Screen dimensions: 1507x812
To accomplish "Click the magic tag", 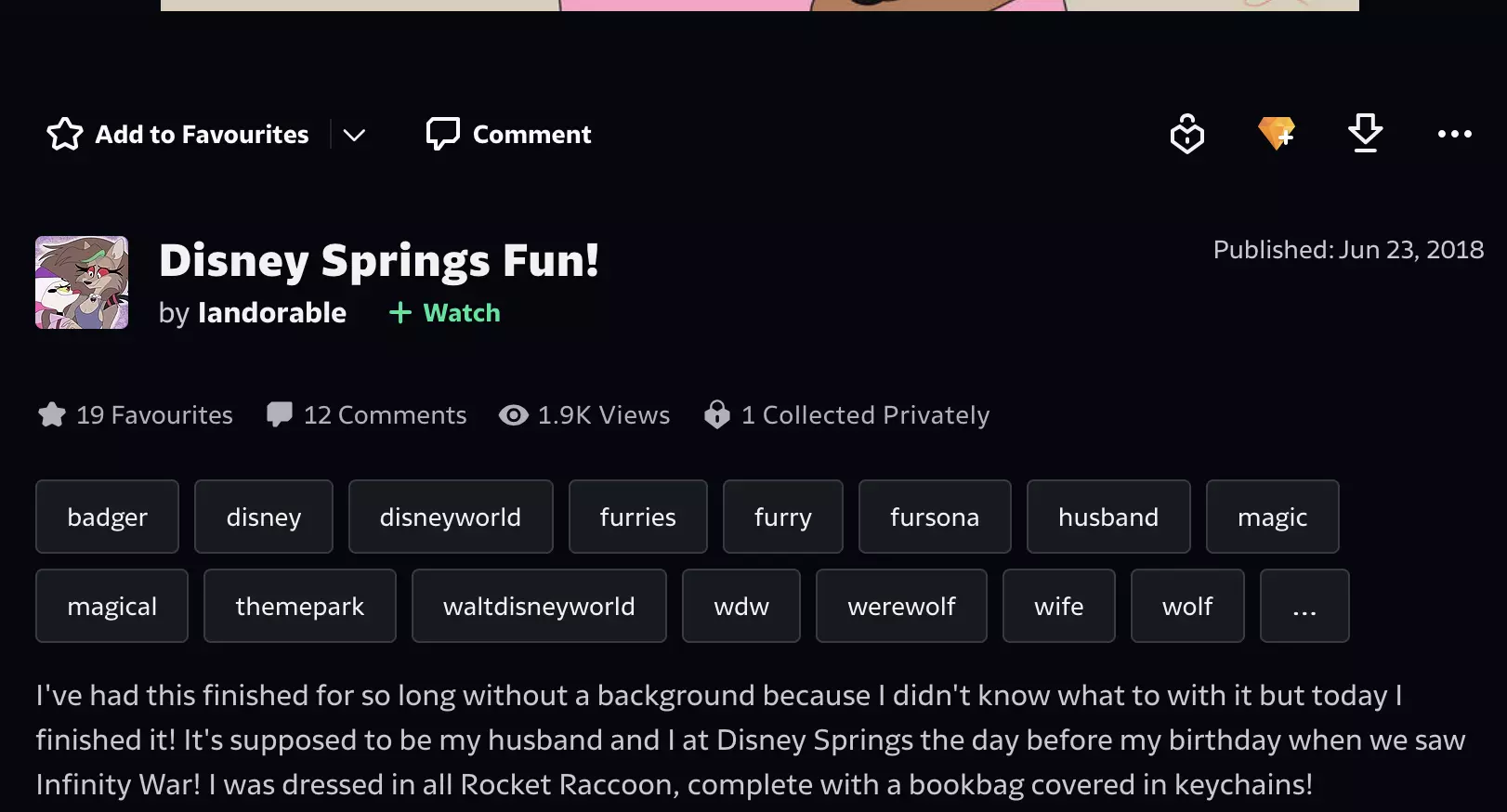I will [1273, 517].
